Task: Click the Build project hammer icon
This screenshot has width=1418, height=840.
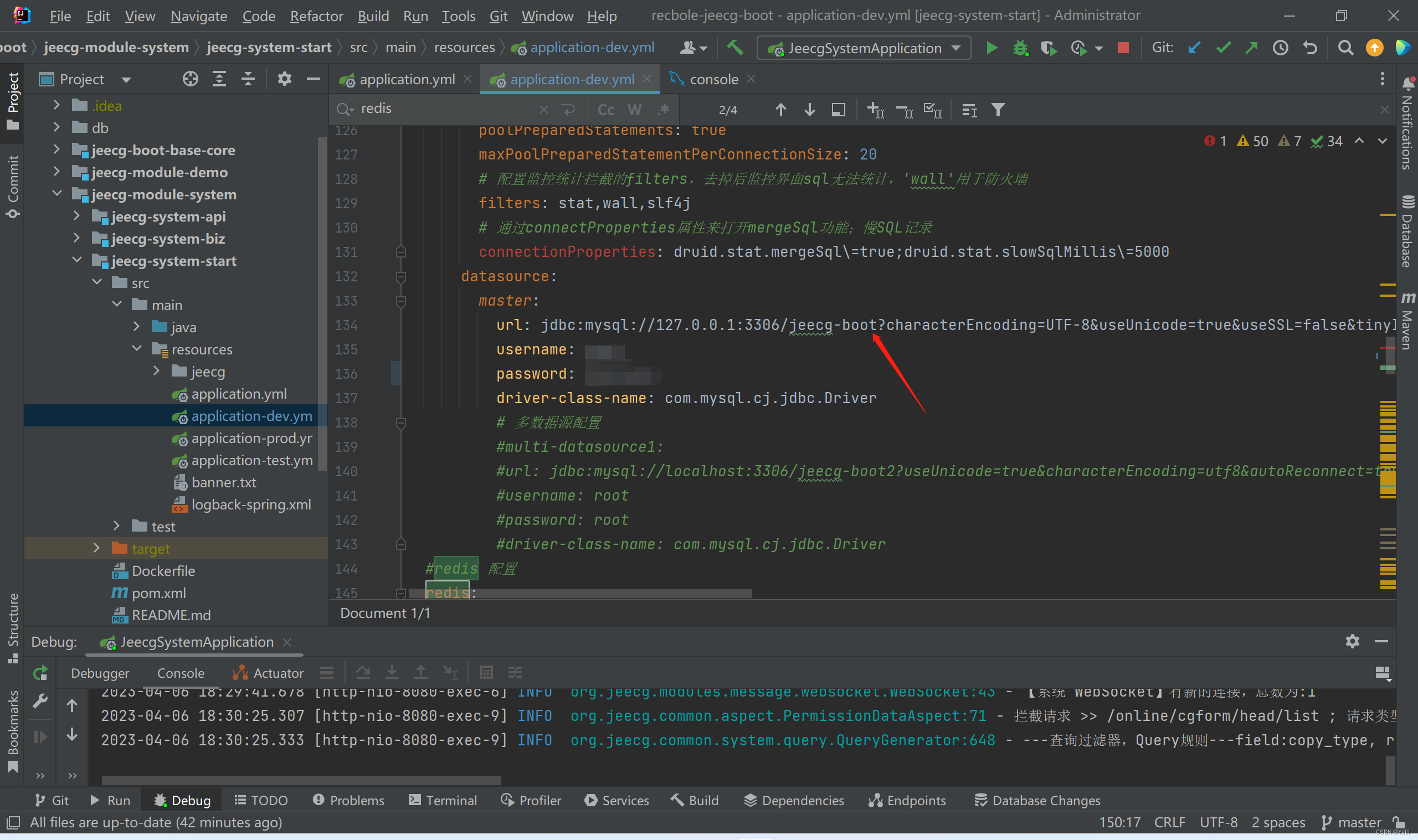Action: point(734,48)
